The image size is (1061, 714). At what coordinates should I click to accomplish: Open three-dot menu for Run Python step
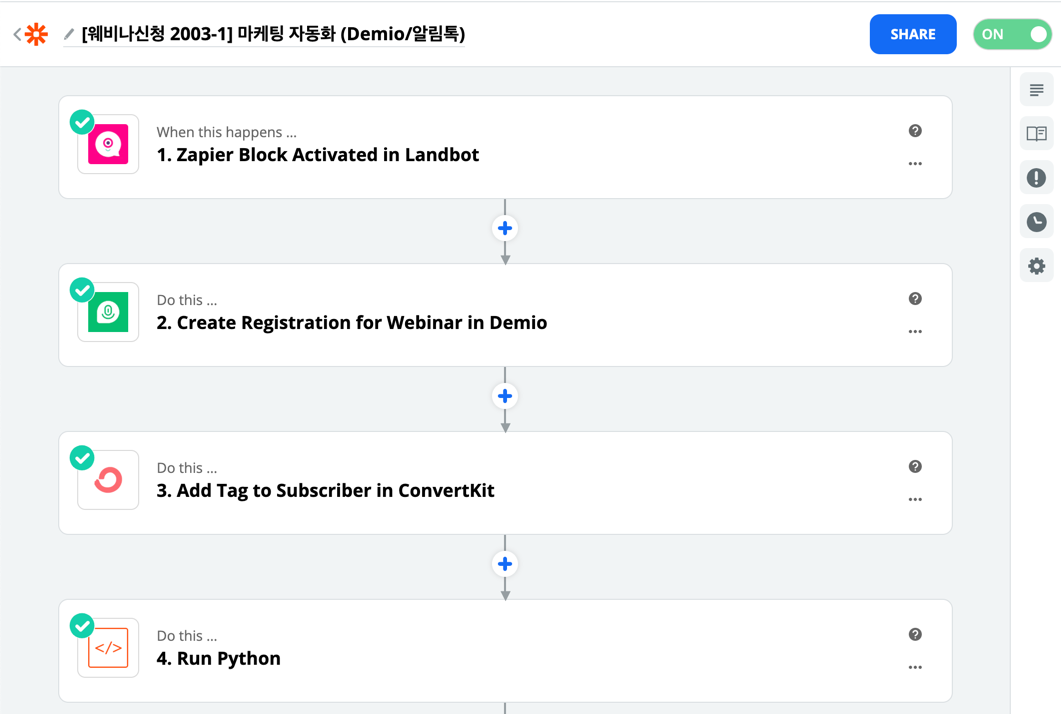[915, 667]
